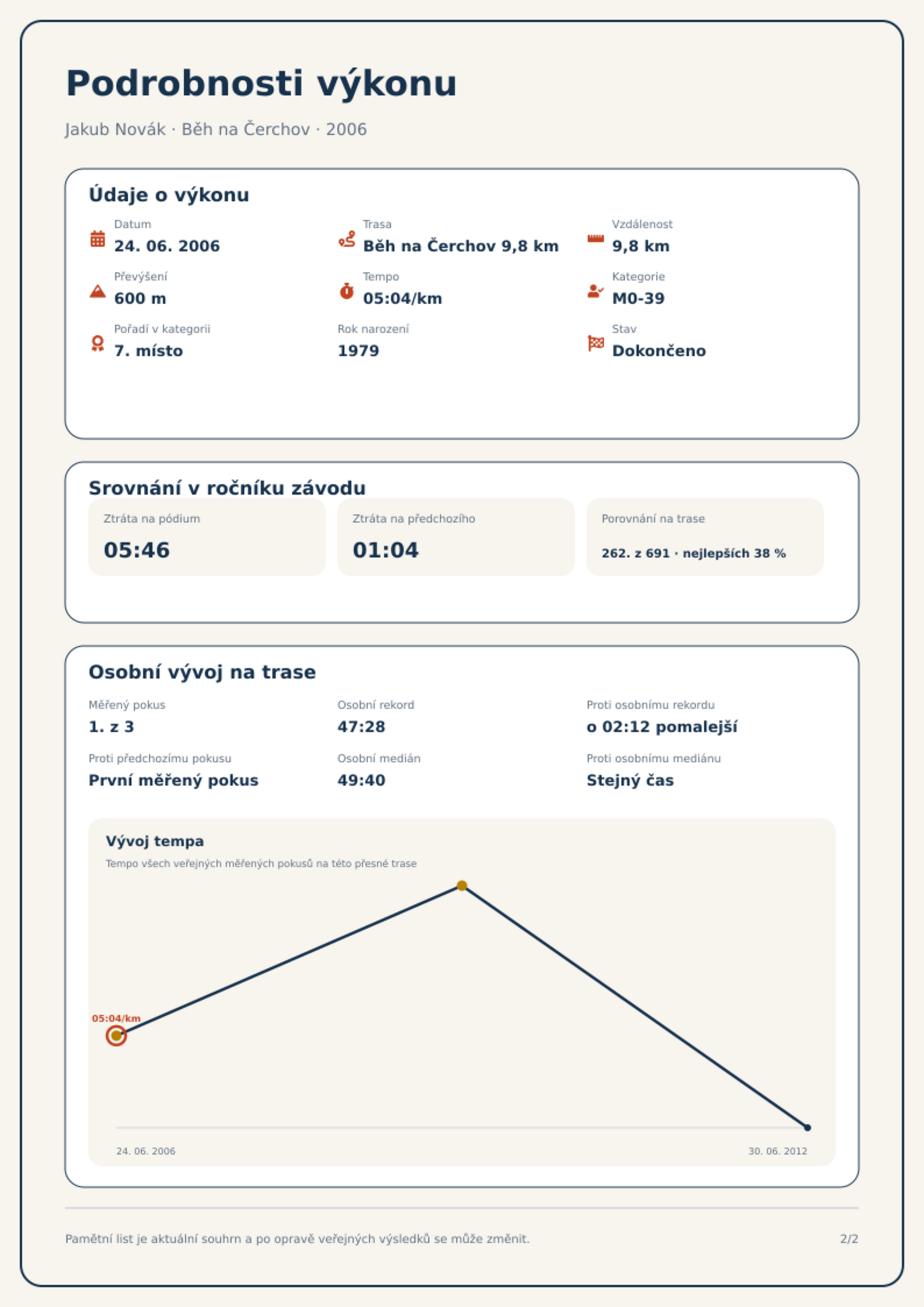The height and width of the screenshot is (1307, 924).
Task: Click the Podrobnosti výkonu heading
Action: [x=261, y=83]
